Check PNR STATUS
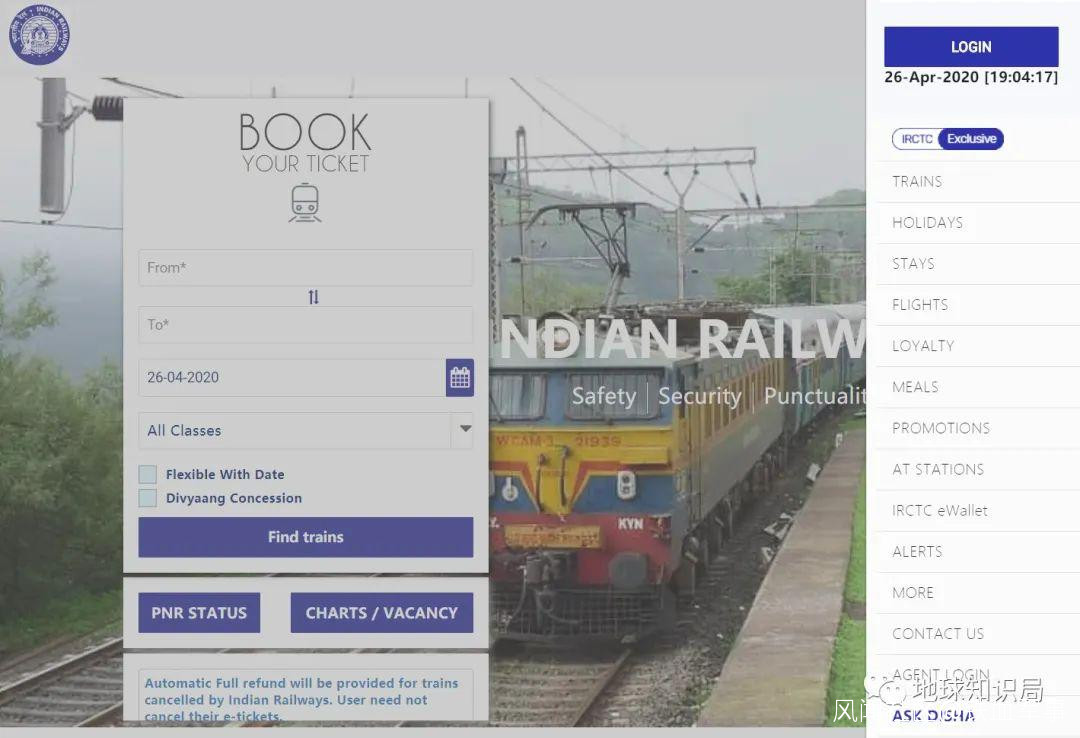The width and height of the screenshot is (1080, 738). [199, 613]
